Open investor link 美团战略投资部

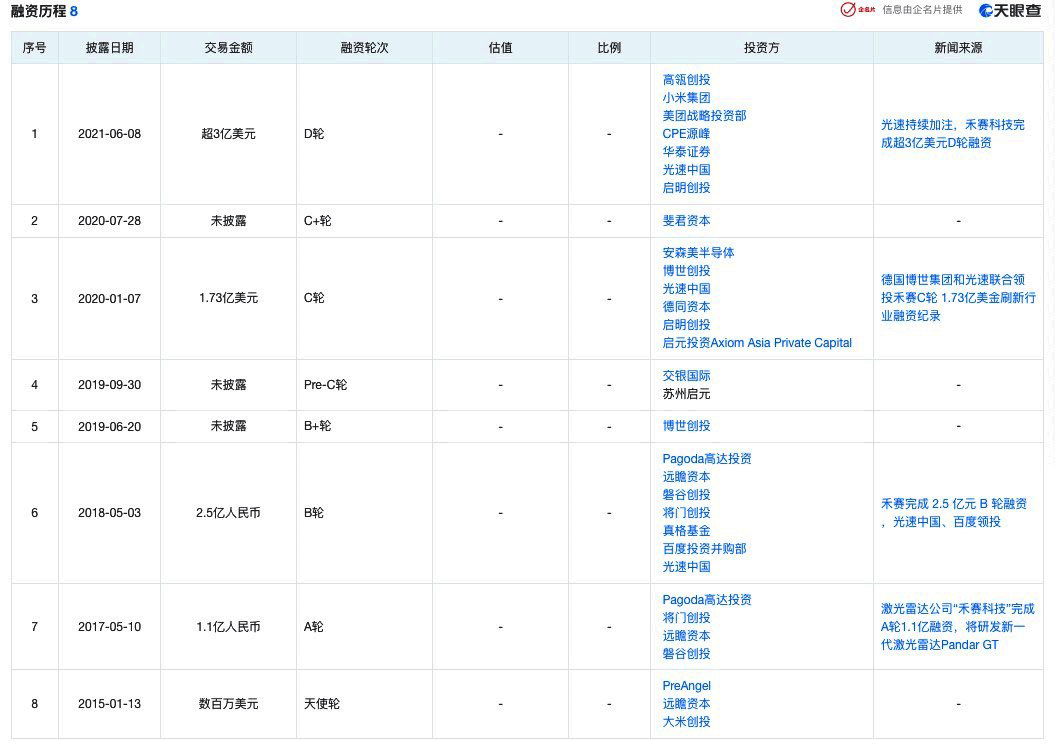click(704, 116)
